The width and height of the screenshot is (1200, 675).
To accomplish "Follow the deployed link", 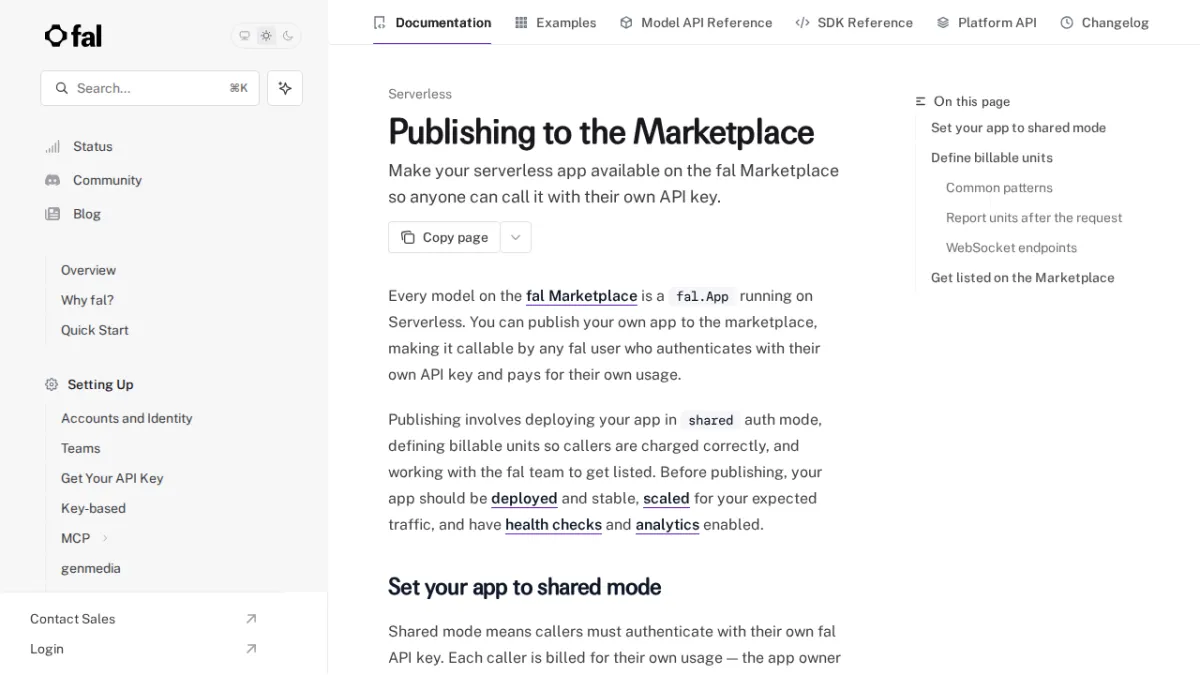I will pyautogui.click(x=524, y=498).
